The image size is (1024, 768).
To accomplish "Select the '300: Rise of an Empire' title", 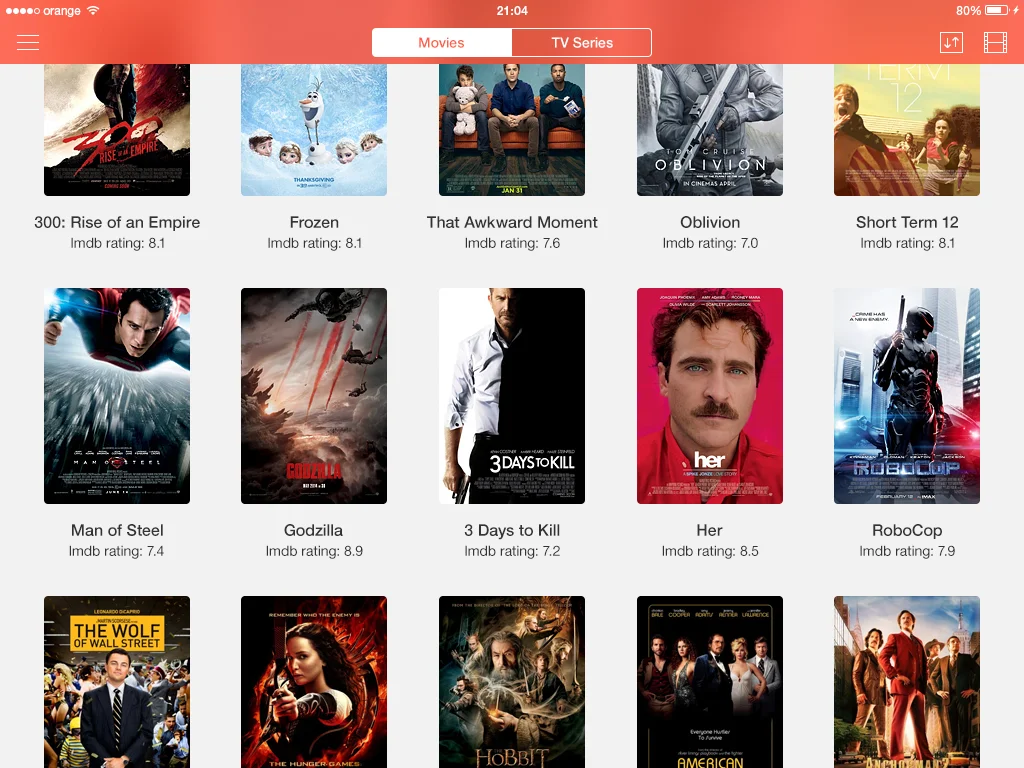I will [x=117, y=222].
